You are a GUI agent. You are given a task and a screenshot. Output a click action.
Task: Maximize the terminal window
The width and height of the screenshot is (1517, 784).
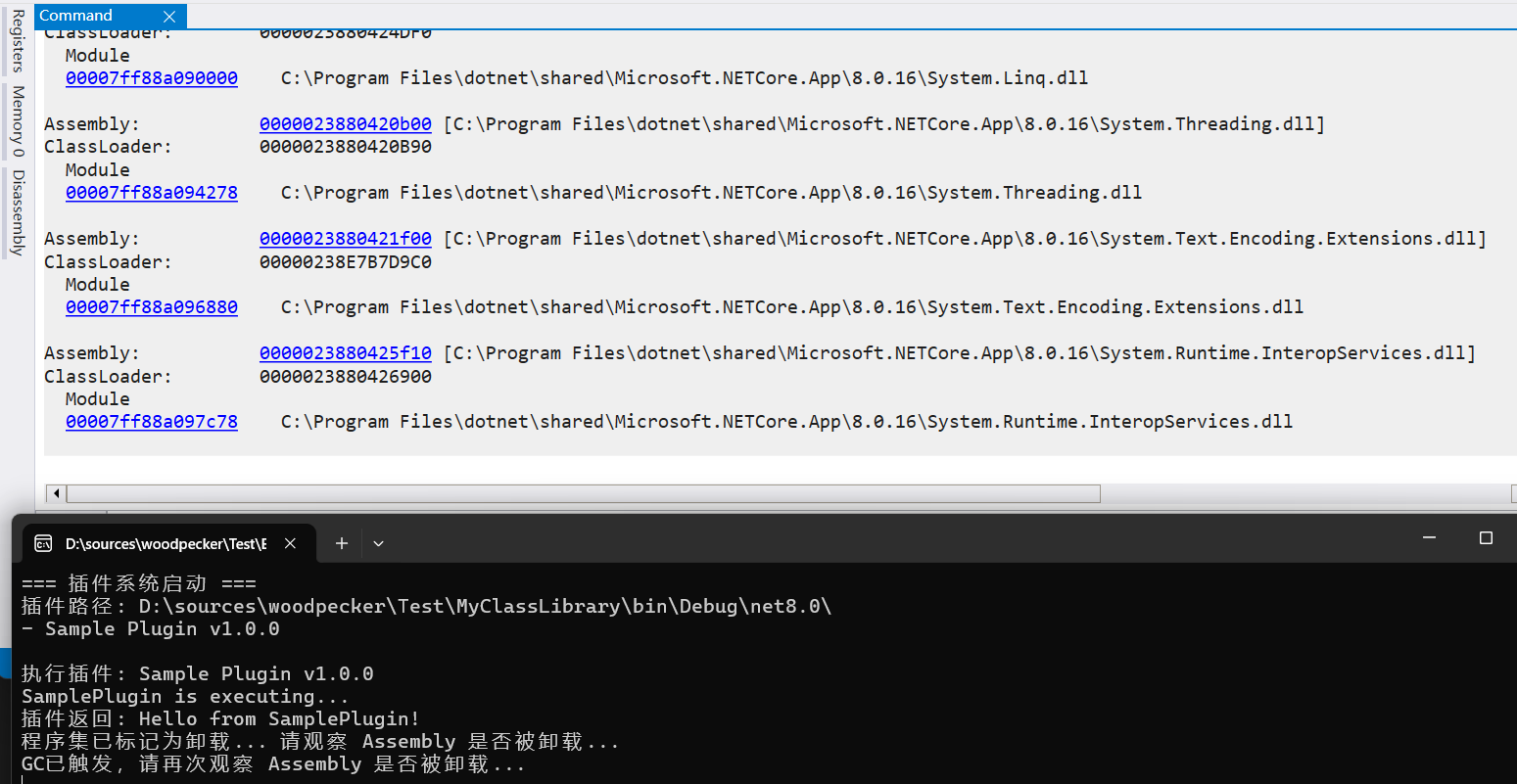1486,538
